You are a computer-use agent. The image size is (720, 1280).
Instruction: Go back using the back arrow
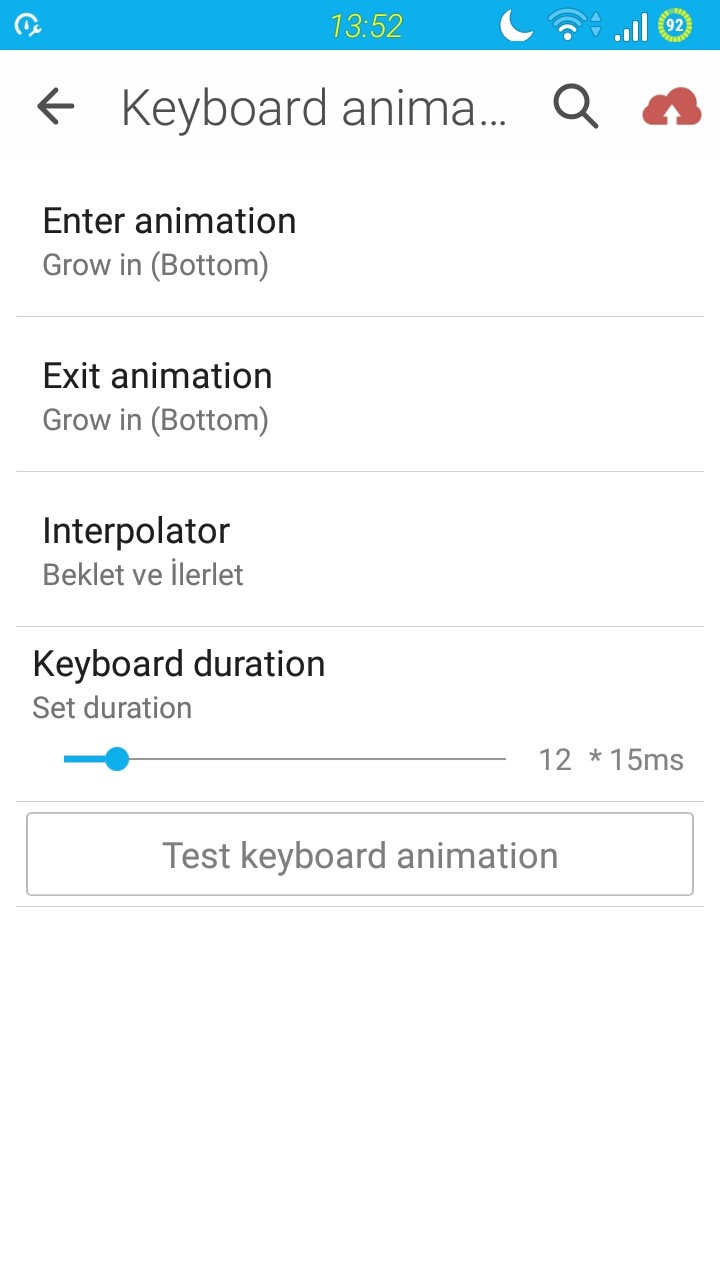click(56, 106)
